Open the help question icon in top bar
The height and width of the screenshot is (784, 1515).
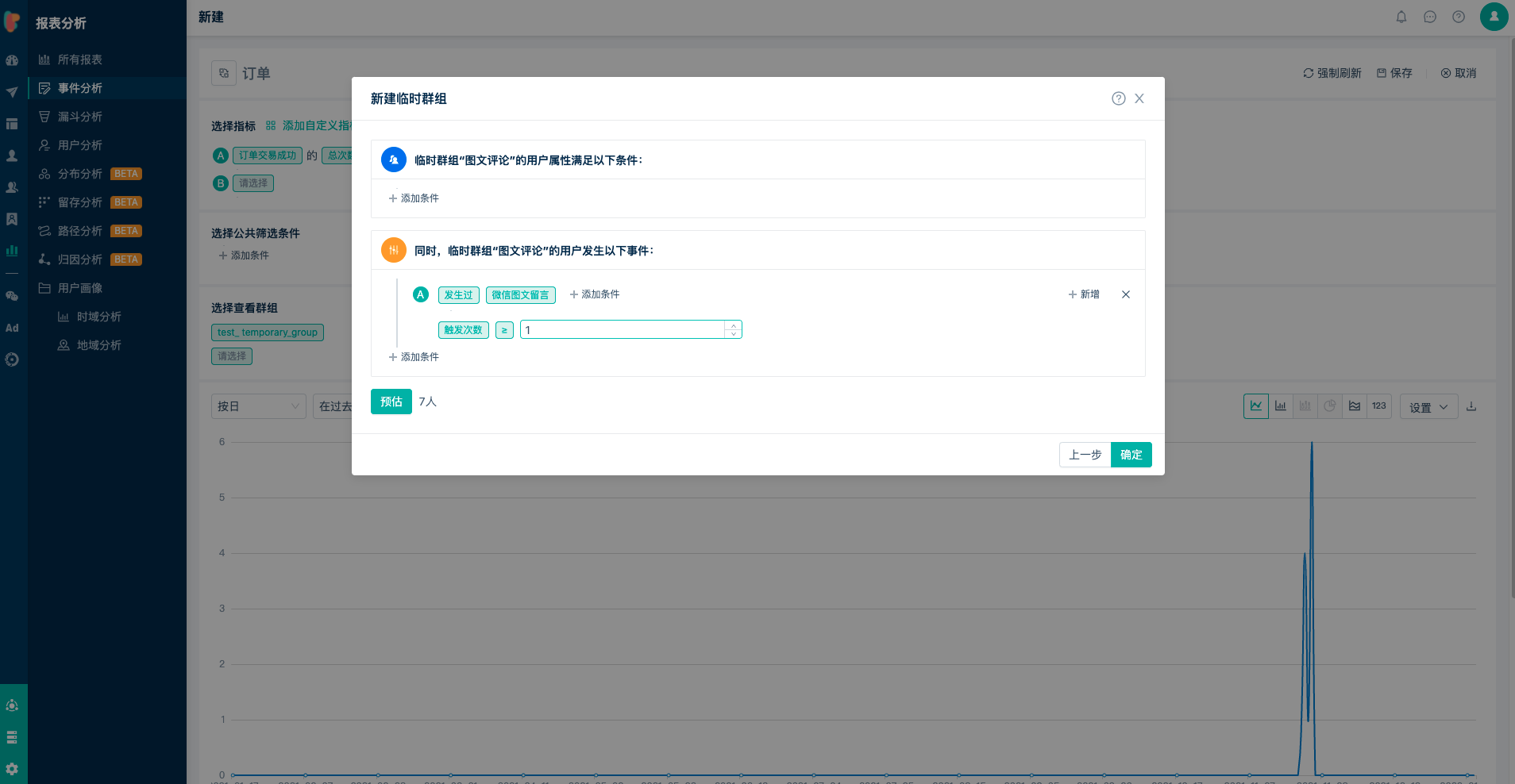point(1459,17)
